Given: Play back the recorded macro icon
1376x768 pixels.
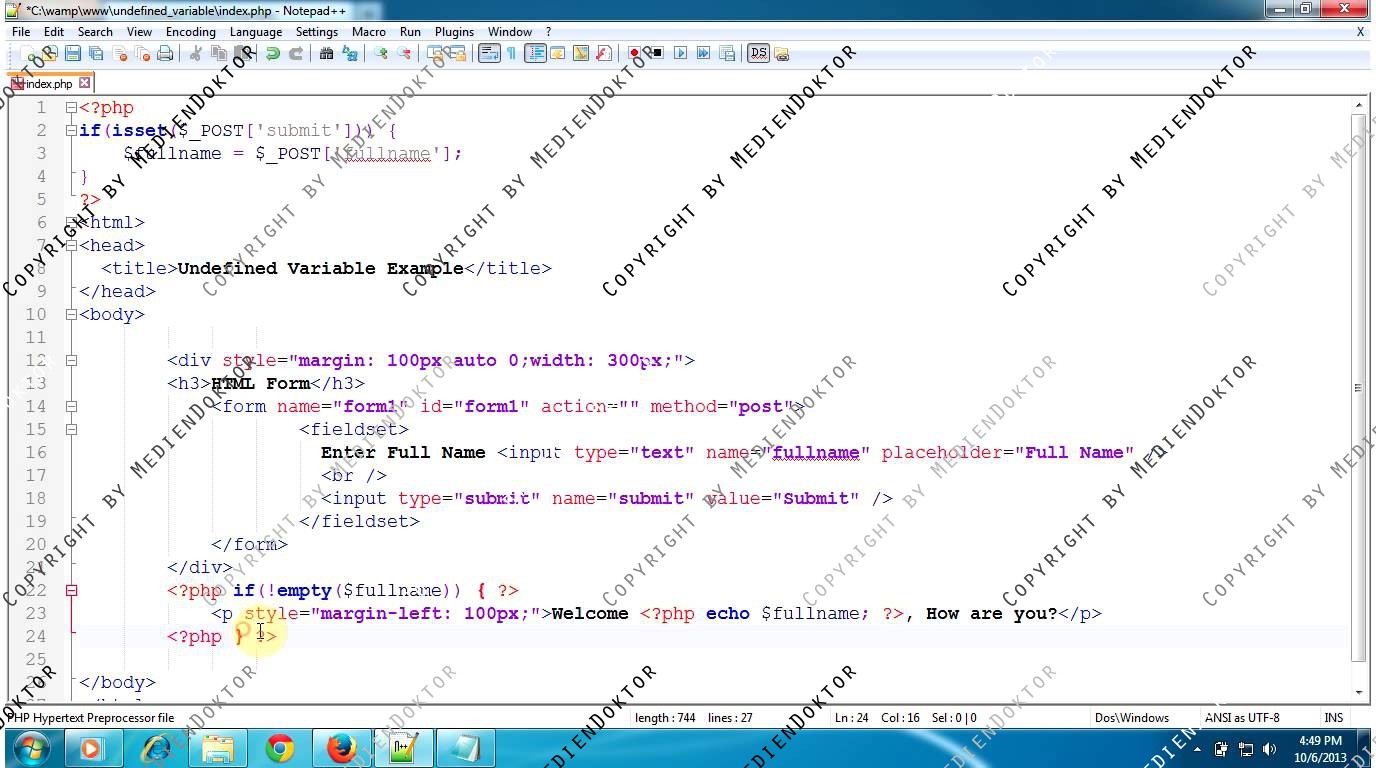Looking at the screenshot, I should 681,53.
